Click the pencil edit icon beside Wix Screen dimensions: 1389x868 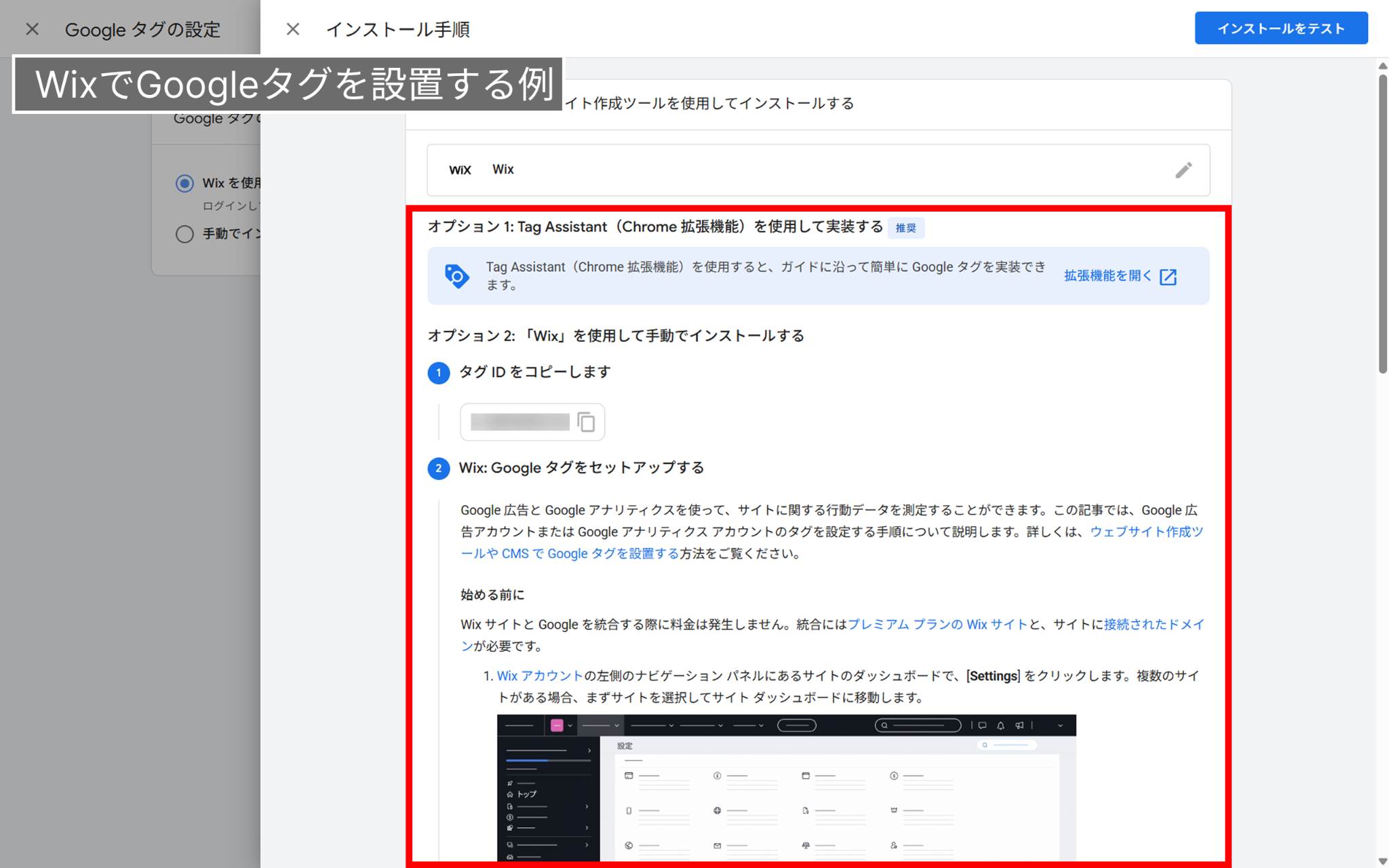pos(1183,170)
